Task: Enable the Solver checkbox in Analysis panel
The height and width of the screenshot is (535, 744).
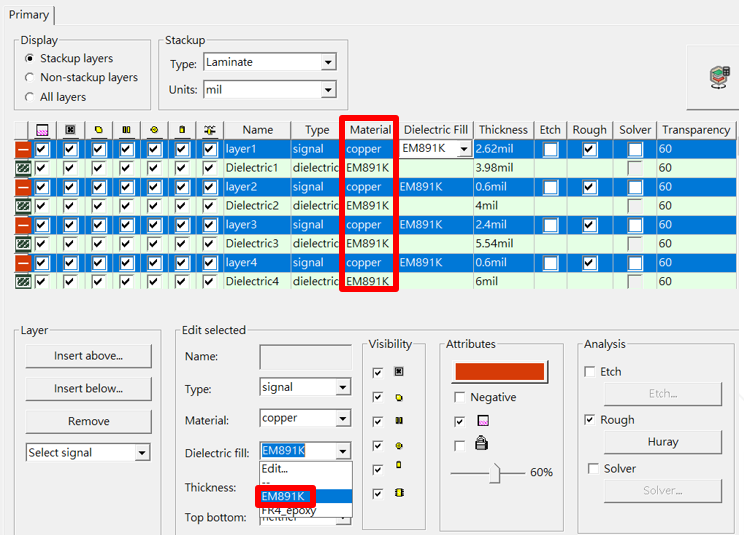Action: pos(593,469)
